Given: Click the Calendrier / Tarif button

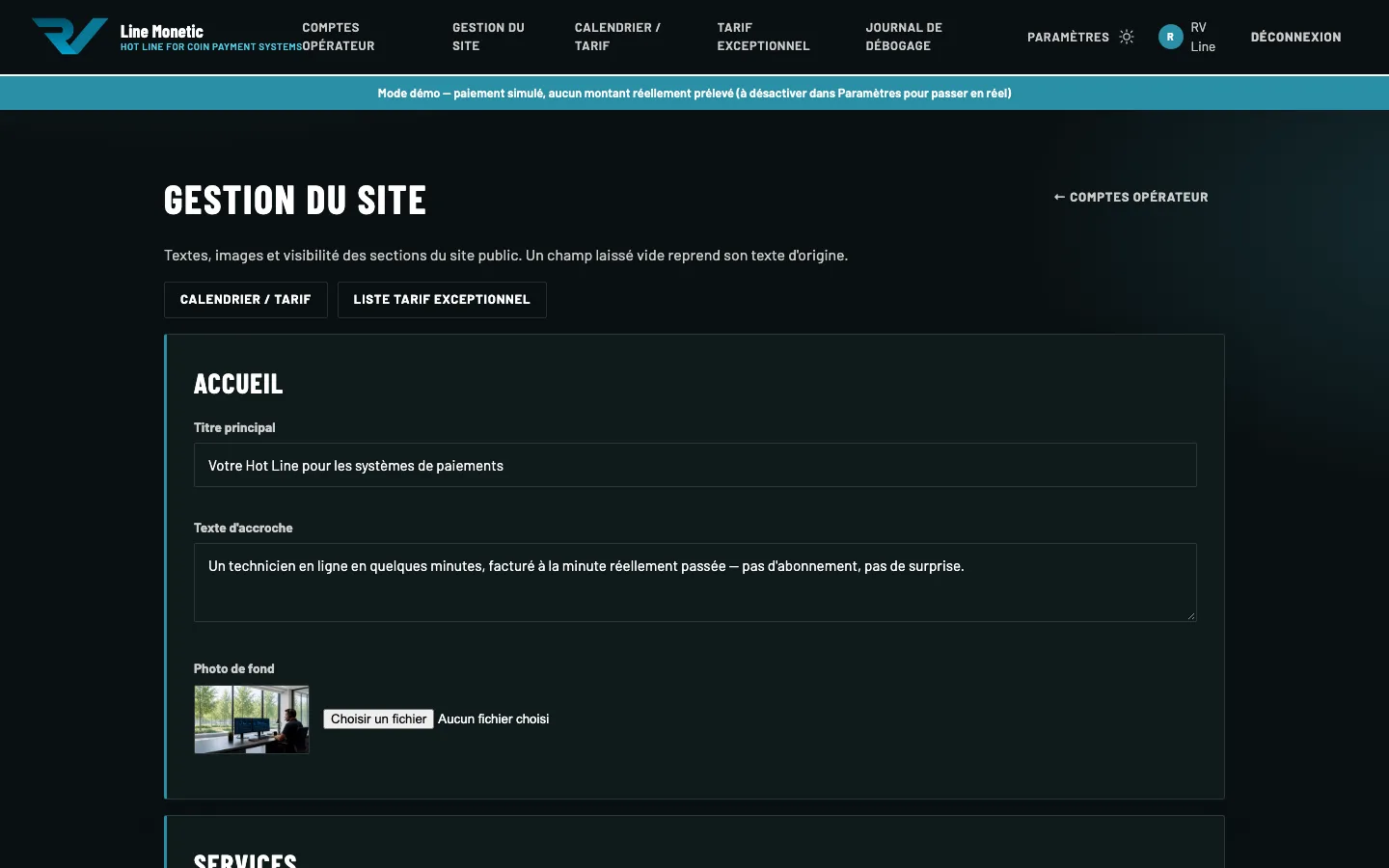Looking at the screenshot, I should coord(246,300).
